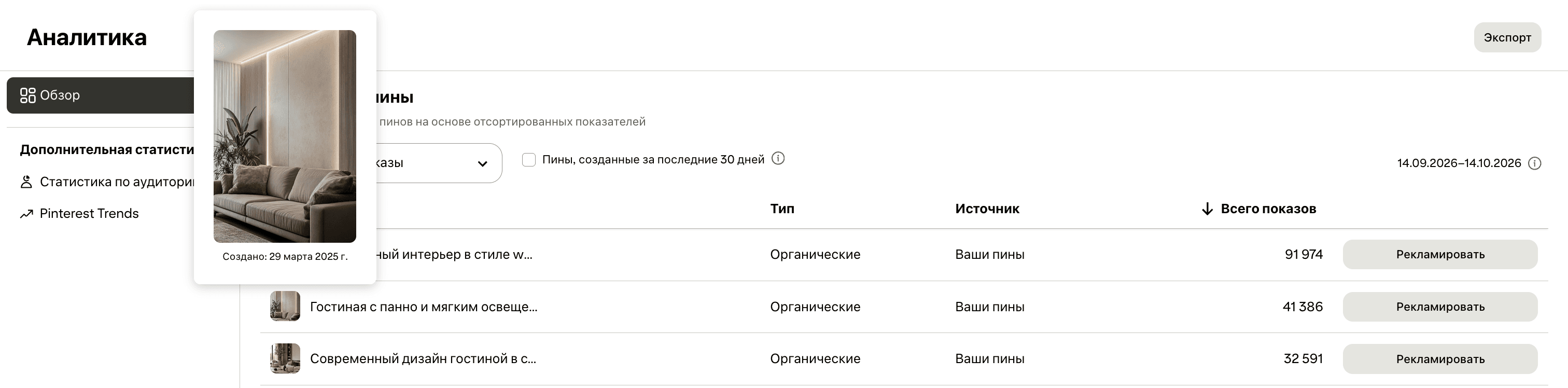Viewport: 1568px width, 388px height.
Task: Click thumbnail of Гостиная с панно pin
Action: pyautogui.click(x=285, y=307)
